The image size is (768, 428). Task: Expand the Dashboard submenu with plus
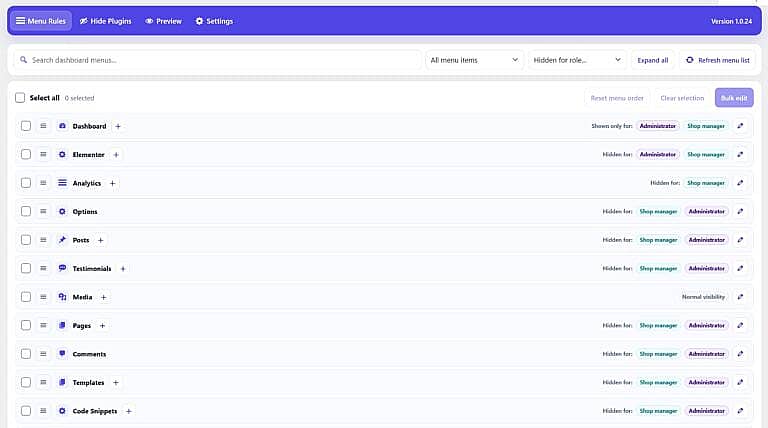(x=118, y=126)
